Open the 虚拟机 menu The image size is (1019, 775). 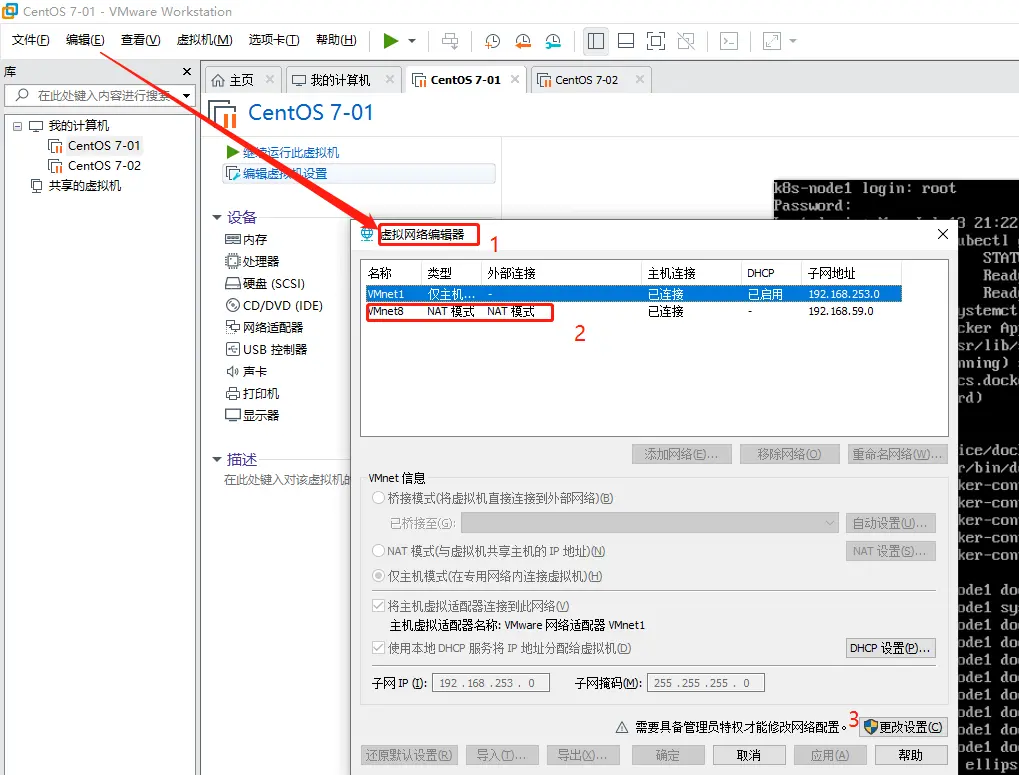pyautogui.click(x=204, y=40)
